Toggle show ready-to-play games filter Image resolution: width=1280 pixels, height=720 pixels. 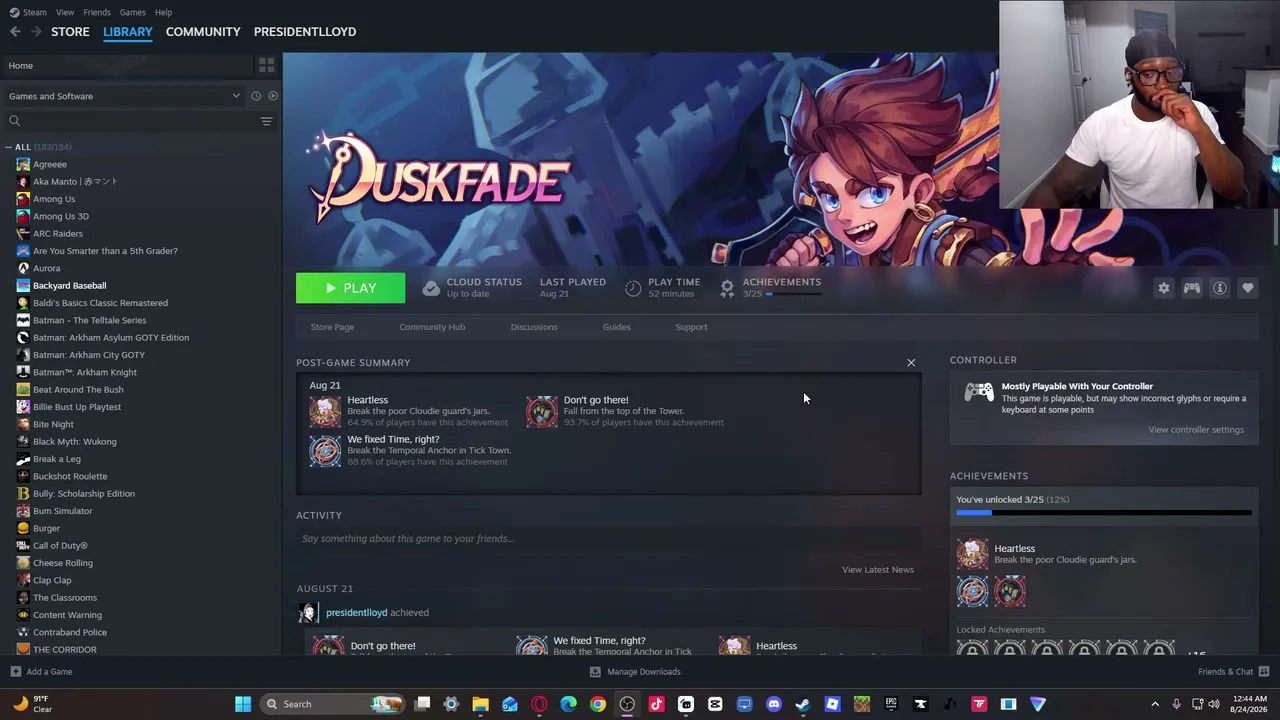tap(273, 96)
